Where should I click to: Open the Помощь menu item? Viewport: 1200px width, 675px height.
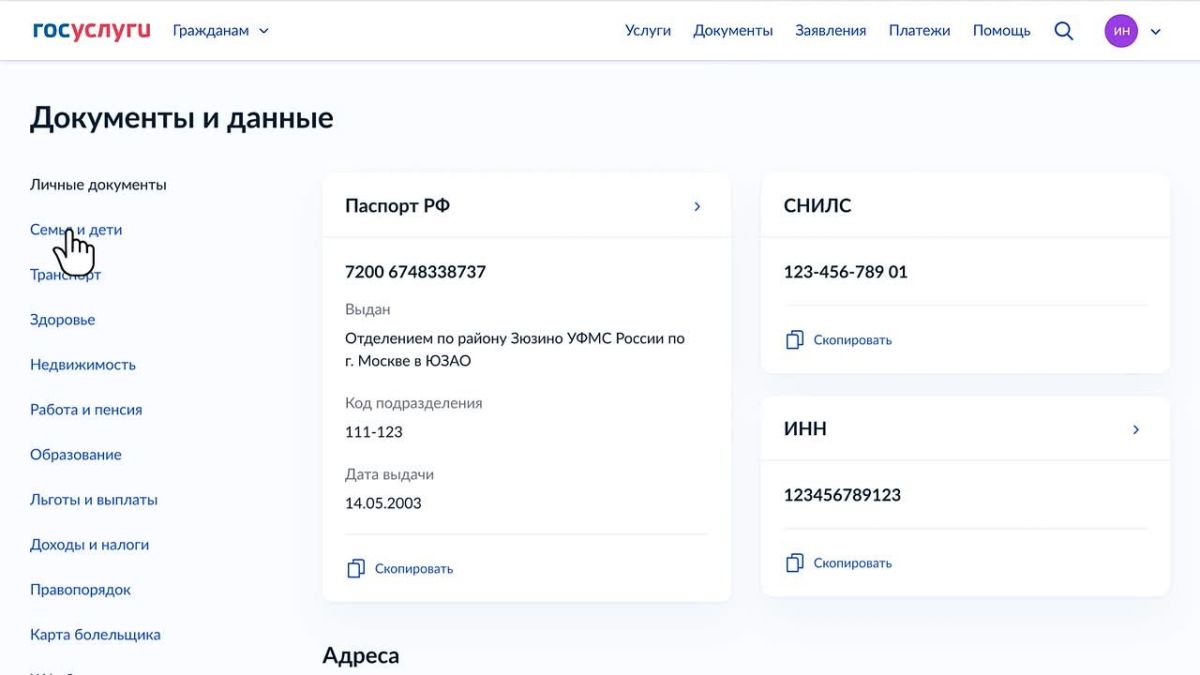coord(1002,31)
